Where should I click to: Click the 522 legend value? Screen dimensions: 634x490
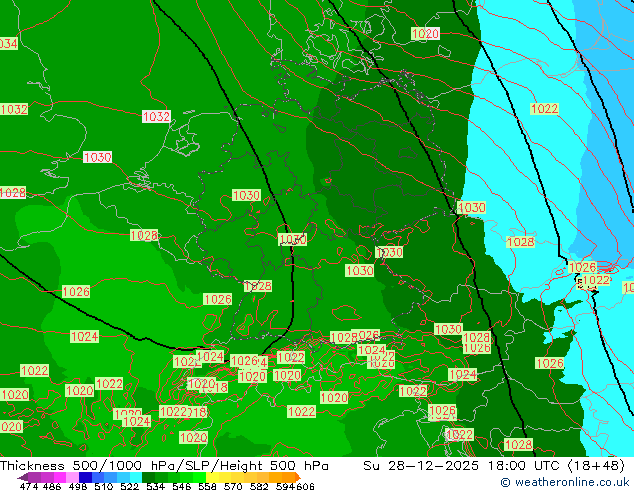click(129, 486)
